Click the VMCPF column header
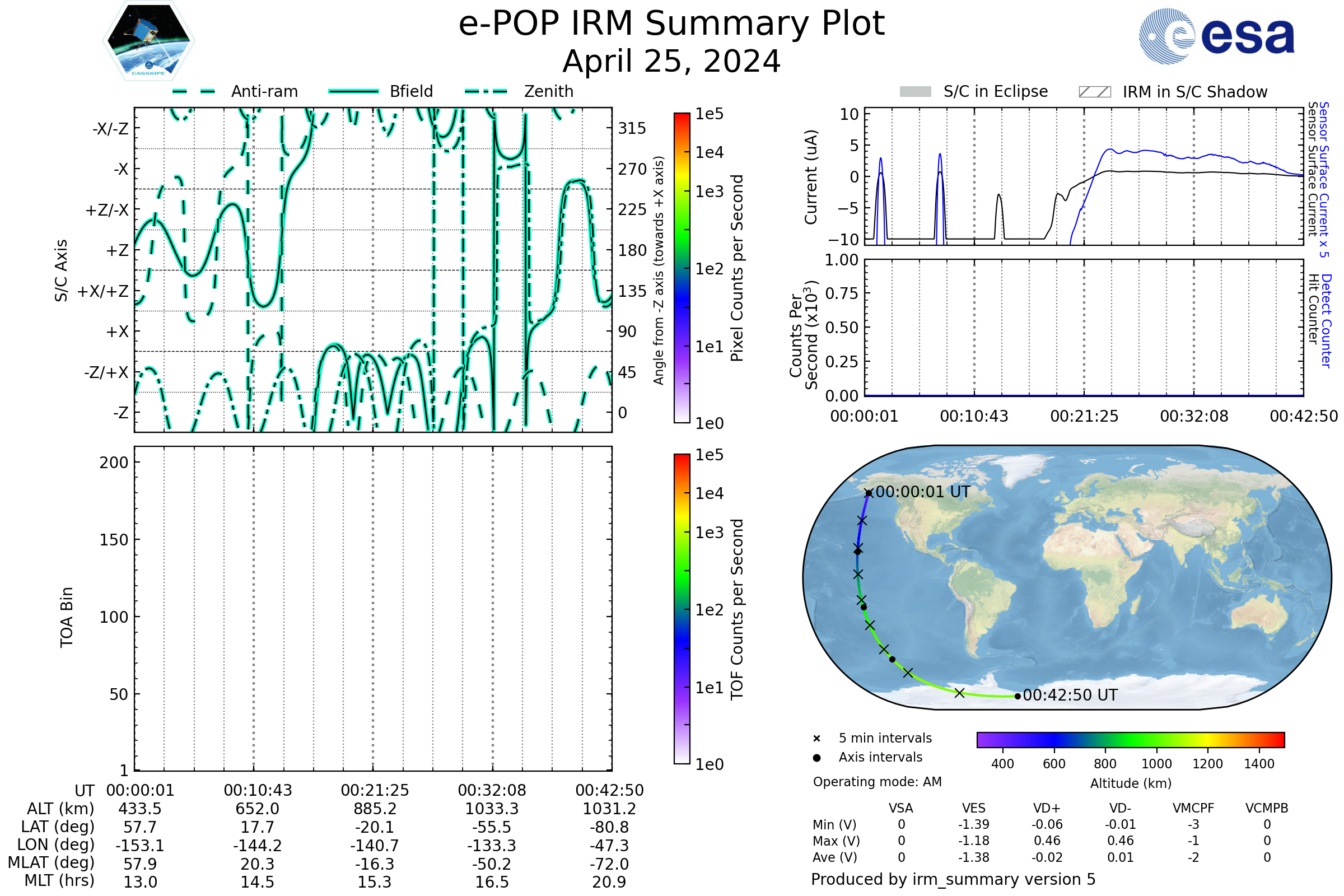The image size is (1344, 896). point(1193,808)
